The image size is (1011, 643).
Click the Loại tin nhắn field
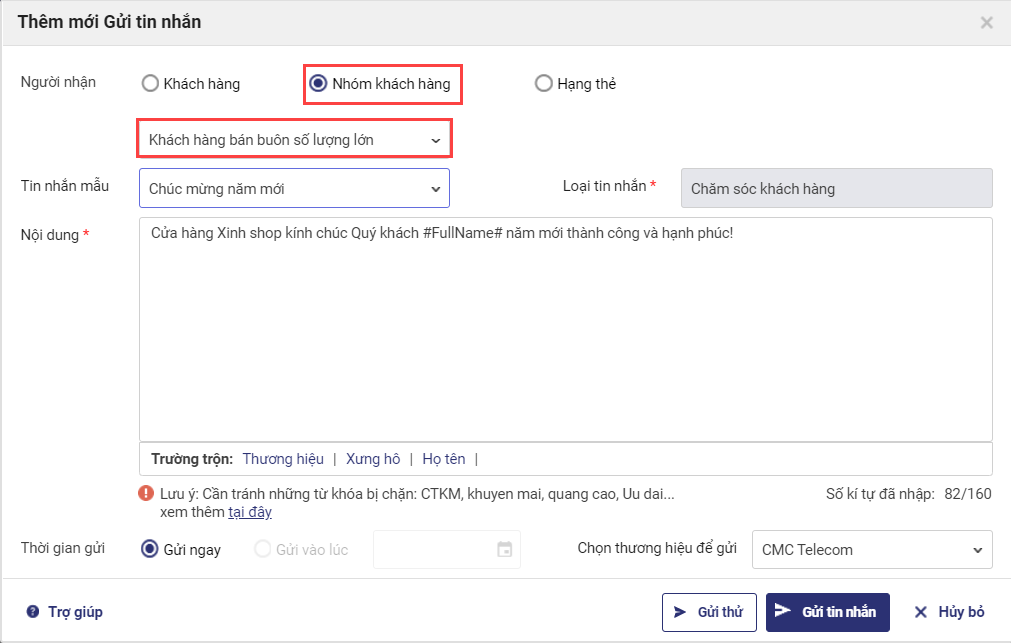pos(836,188)
